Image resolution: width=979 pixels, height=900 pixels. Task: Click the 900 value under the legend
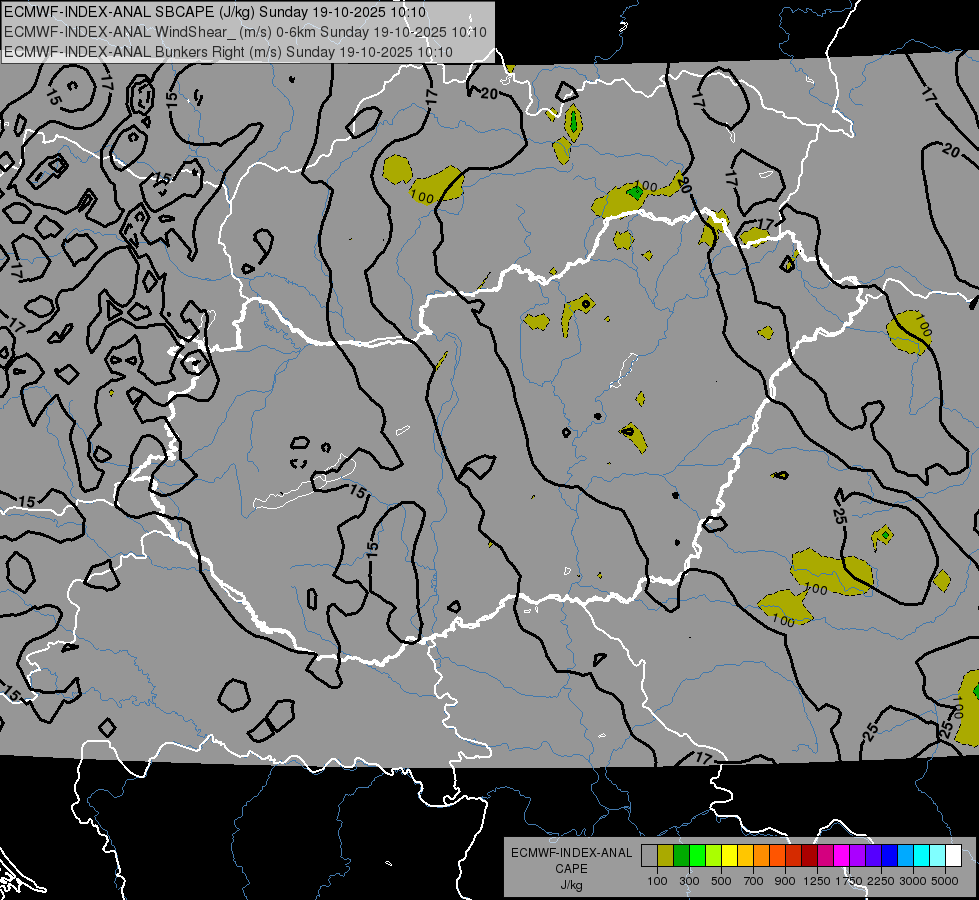click(x=785, y=881)
